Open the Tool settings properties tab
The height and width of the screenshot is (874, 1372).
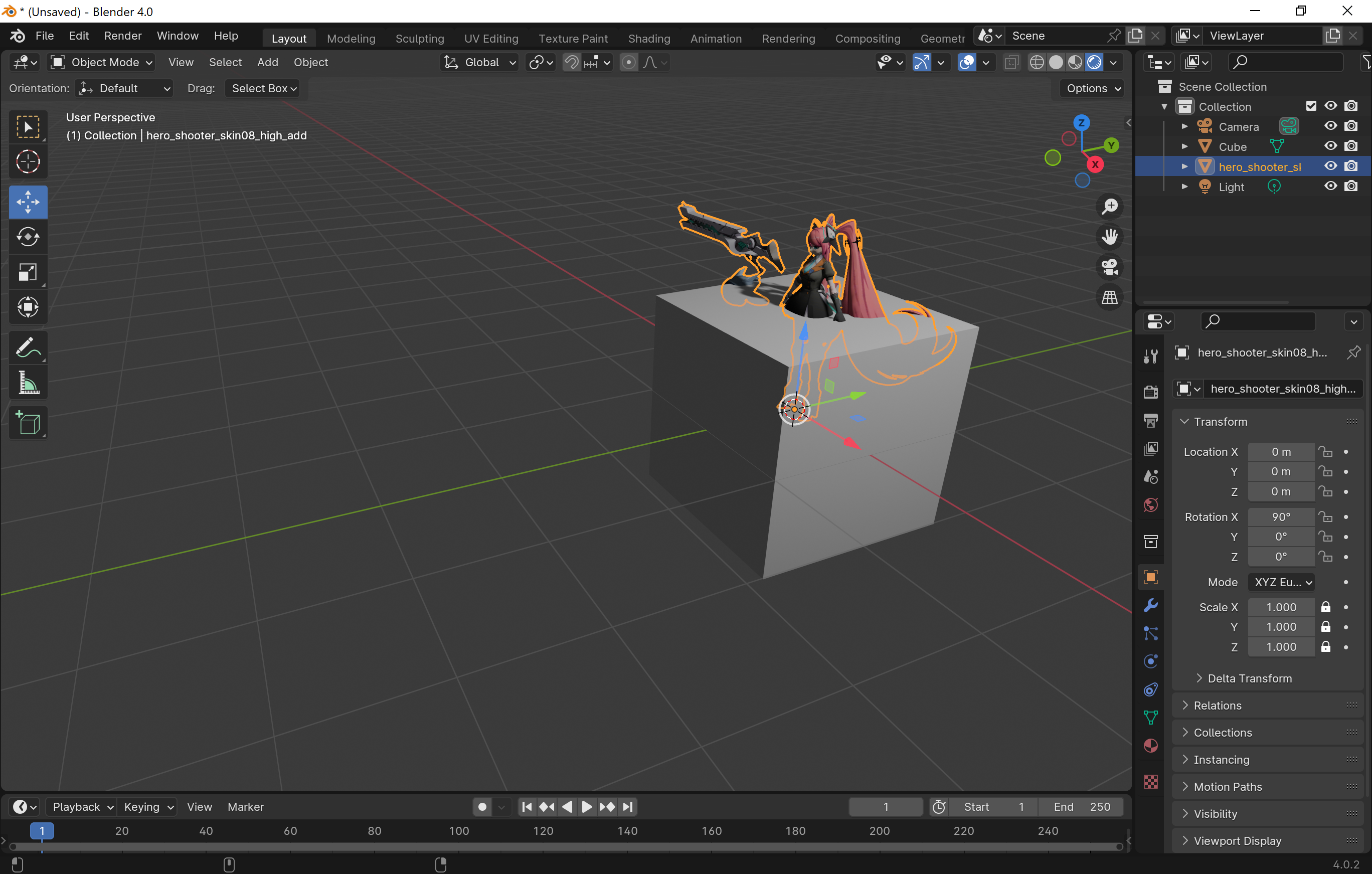point(1151,356)
